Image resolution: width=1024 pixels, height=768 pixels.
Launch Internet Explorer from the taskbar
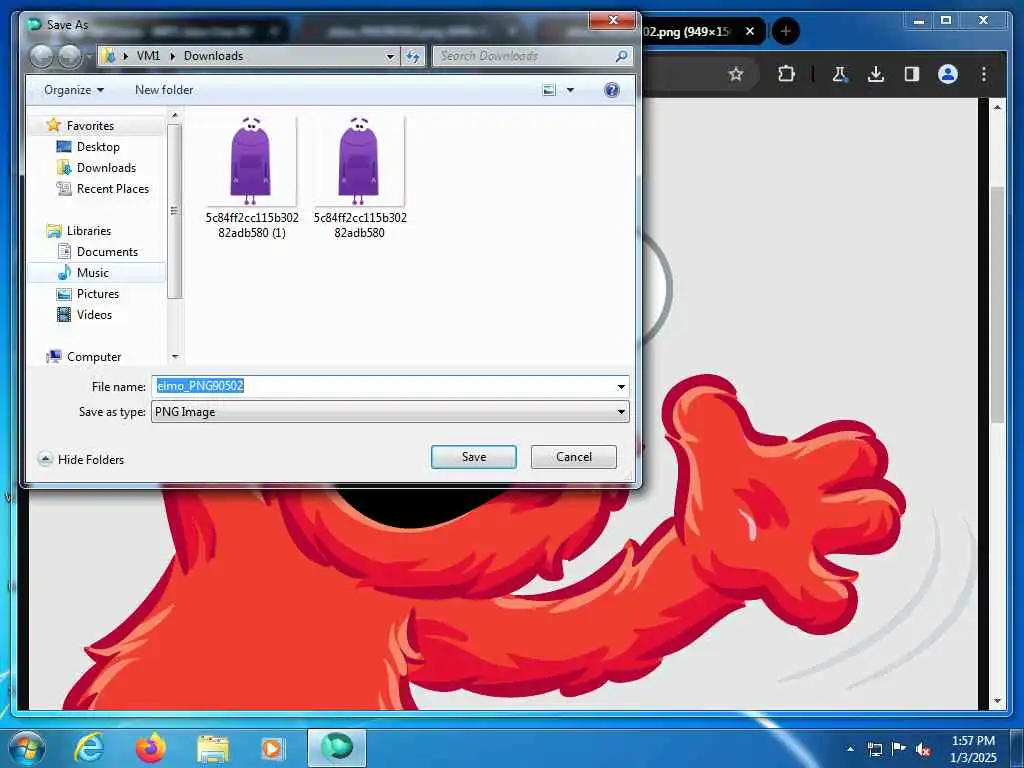[x=89, y=748]
